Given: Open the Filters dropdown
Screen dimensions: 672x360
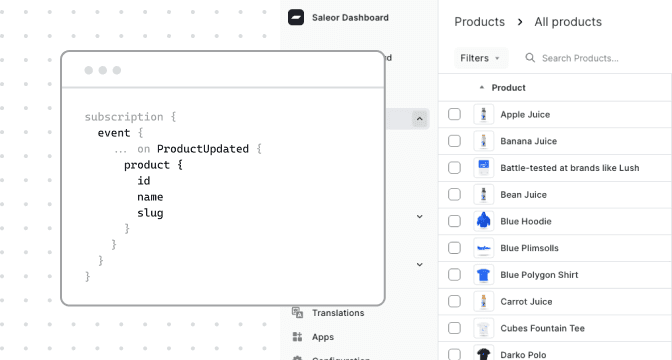Looking at the screenshot, I should click(480, 58).
